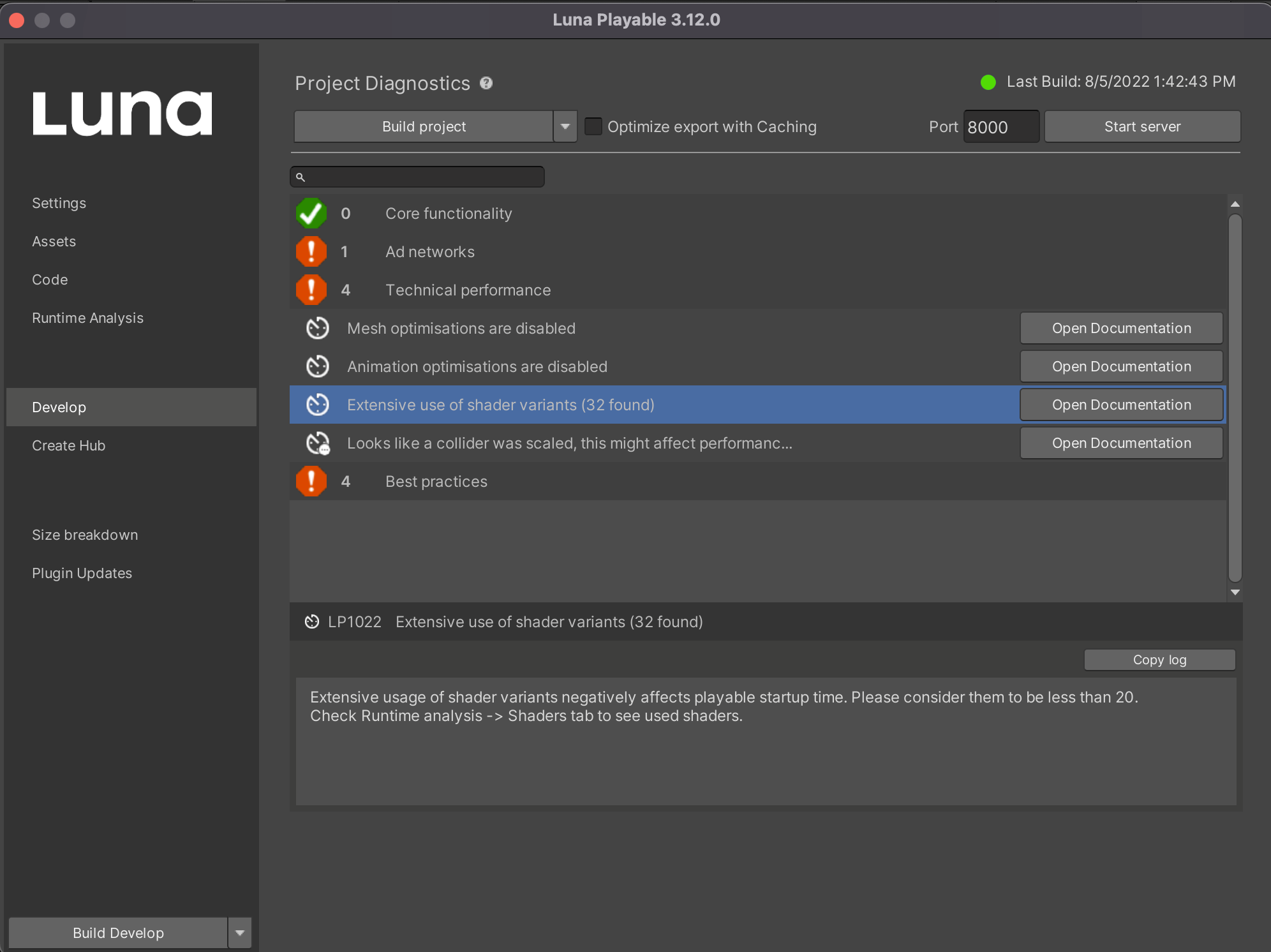Open the Build project dropdown arrow

[x=565, y=126]
